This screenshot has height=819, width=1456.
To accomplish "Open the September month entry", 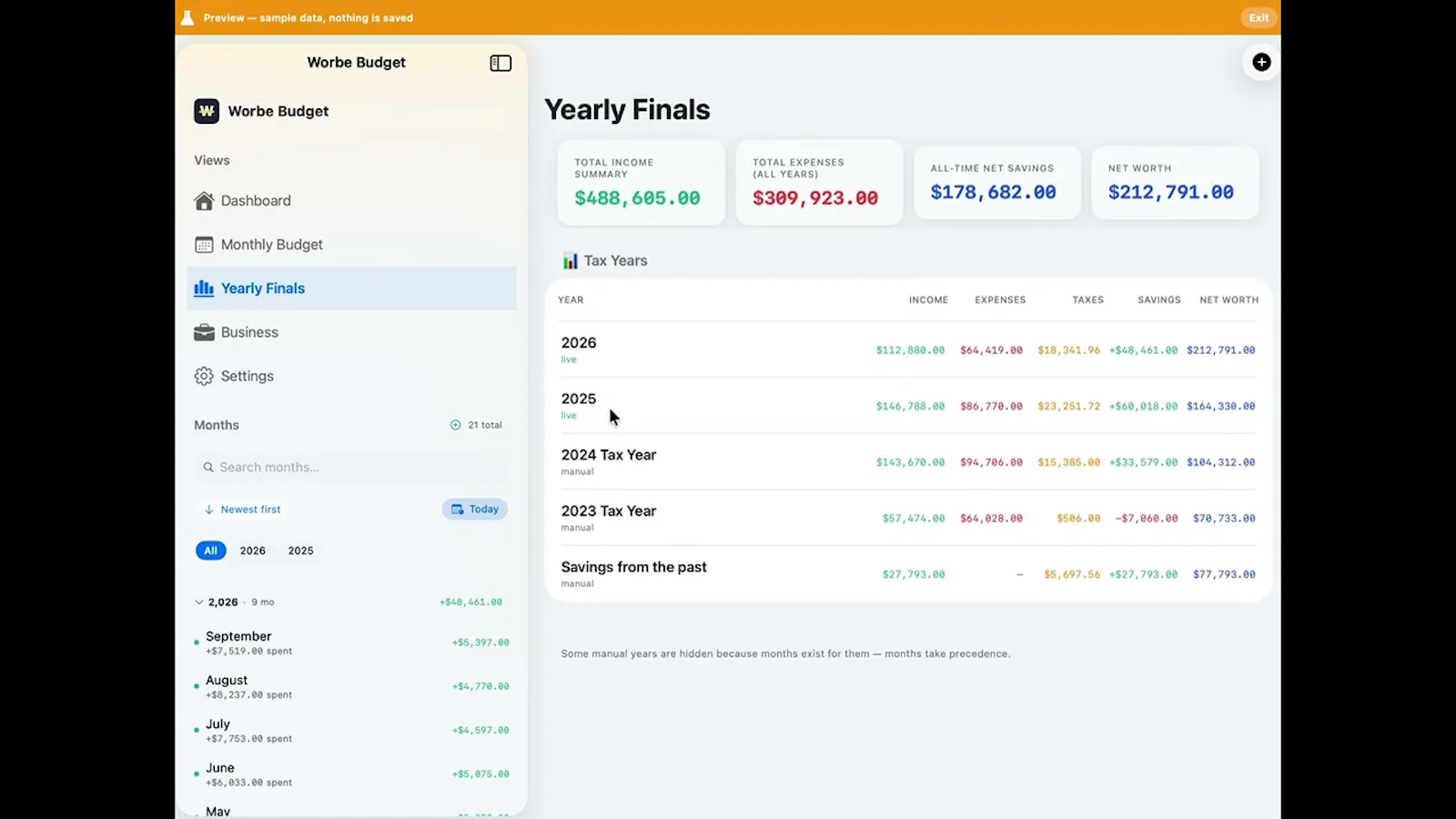I will pyautogui.click(x=351, y=642).
